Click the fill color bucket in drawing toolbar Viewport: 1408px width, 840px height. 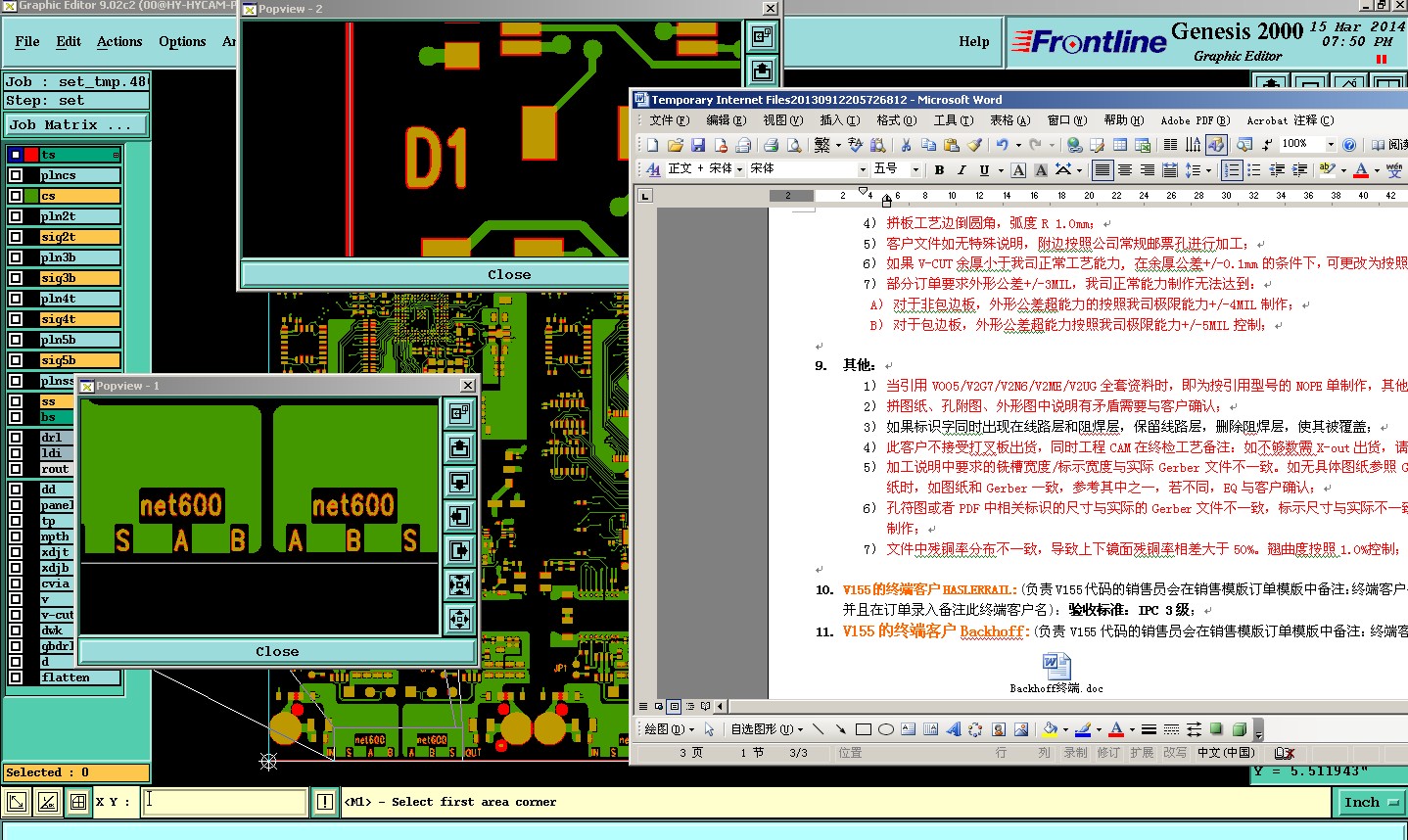click(1050, 729)
